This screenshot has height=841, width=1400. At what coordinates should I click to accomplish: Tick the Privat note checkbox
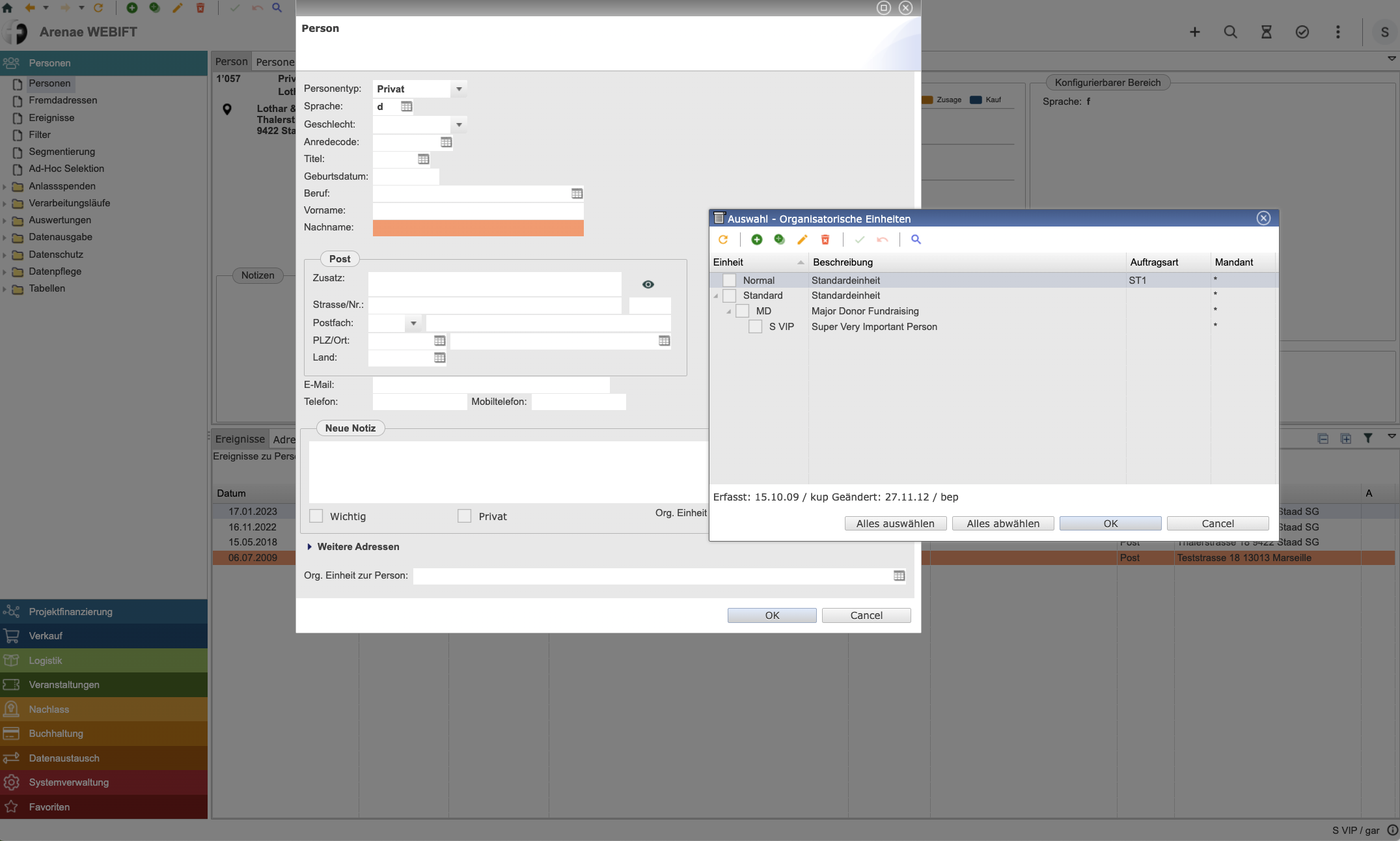pyautogui.click(x=464, y=516)
